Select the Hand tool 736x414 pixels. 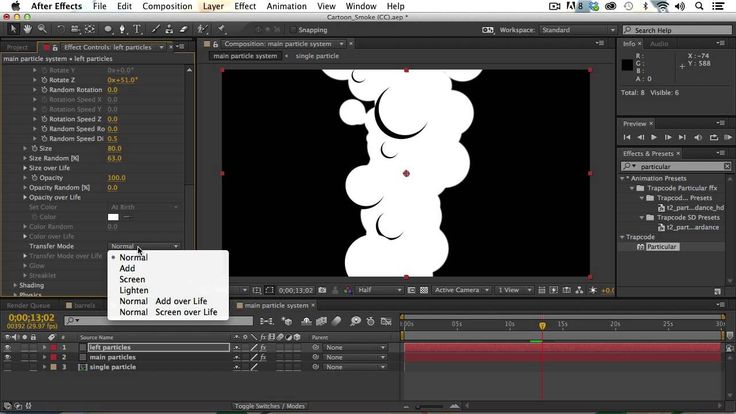tap(28, 29)
